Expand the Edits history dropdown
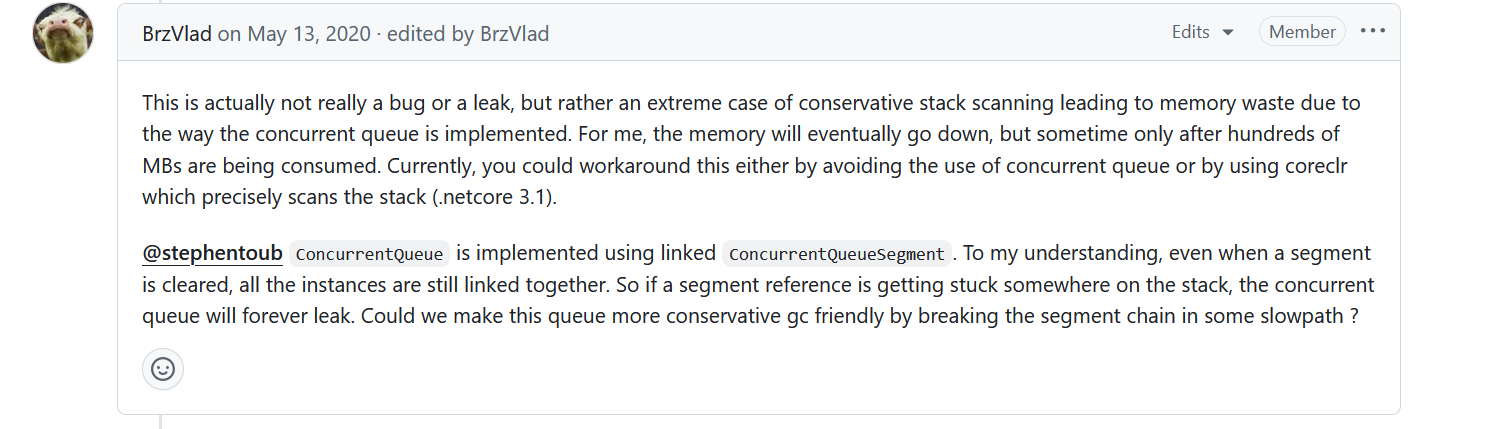 point(1202,32)
